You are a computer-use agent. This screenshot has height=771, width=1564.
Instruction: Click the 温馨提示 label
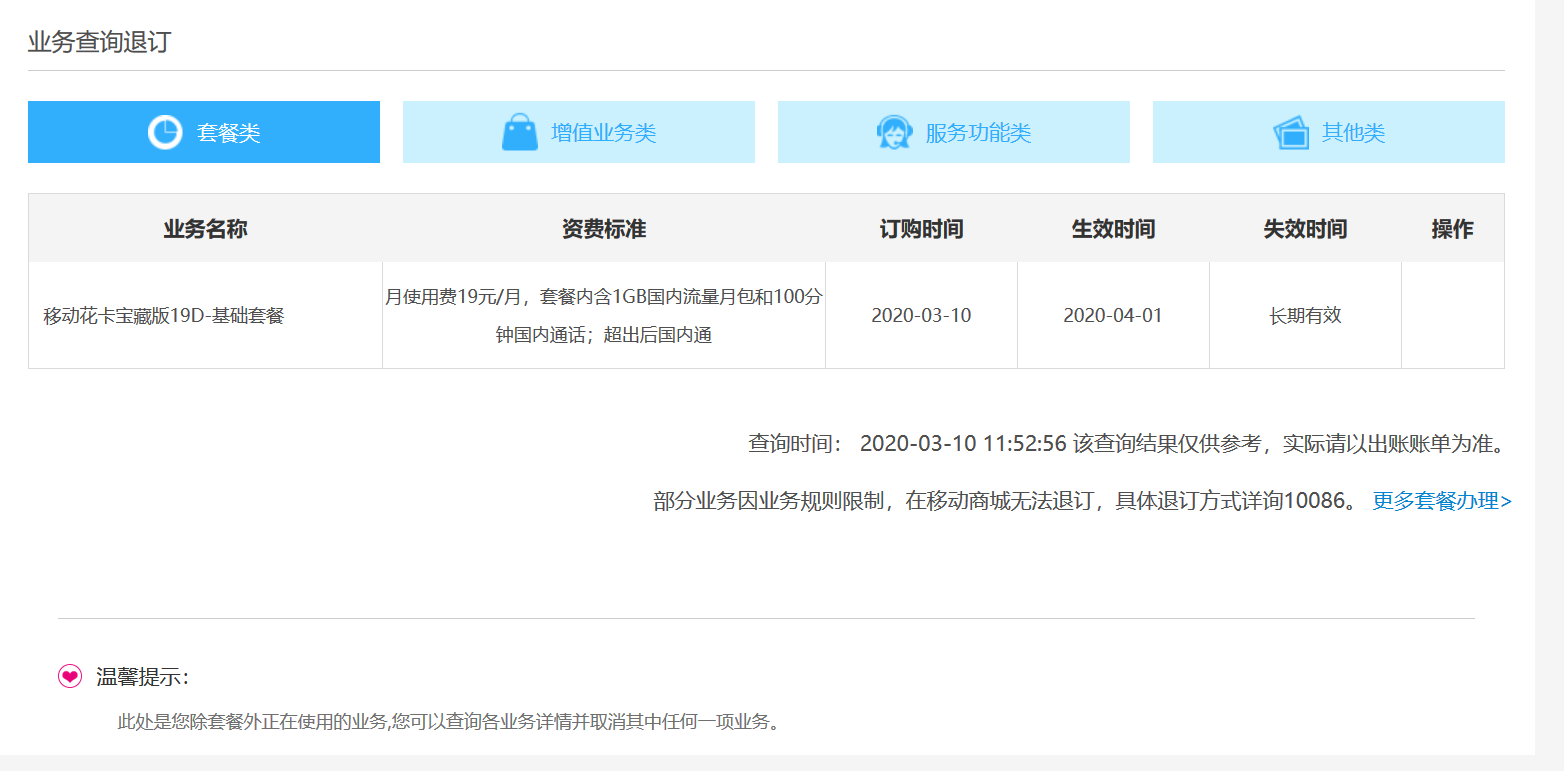[142, 677]
